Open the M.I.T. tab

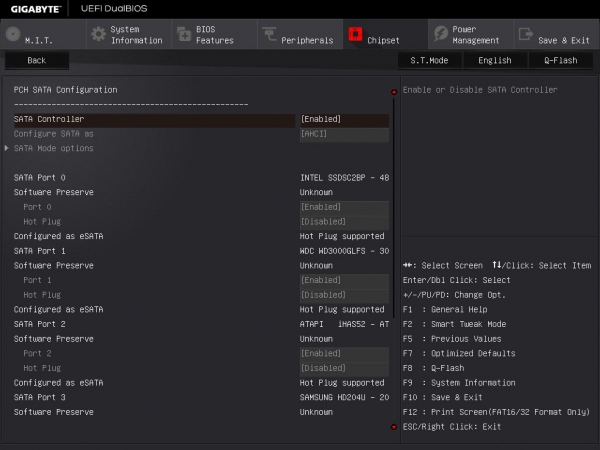pyautogui.click(x=43, y=34)
